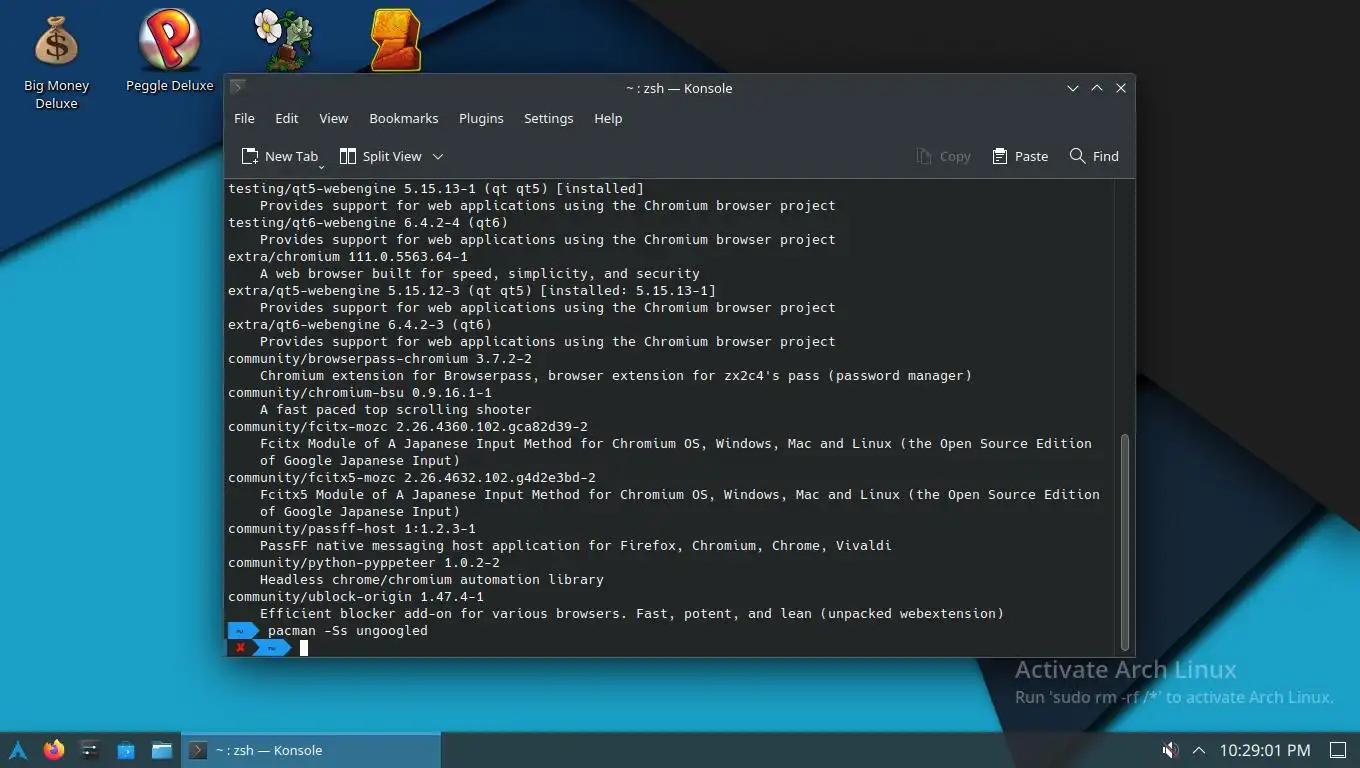Click the red error X prompt indicator
1360x768 pixels.
point(240,648)
